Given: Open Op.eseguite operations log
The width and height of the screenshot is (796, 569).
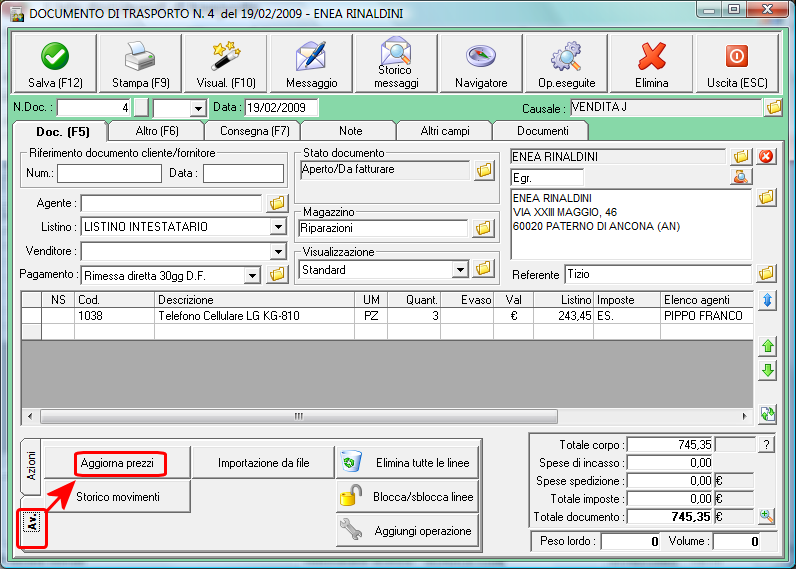Looking at the screenshot, I should [566, 63].
